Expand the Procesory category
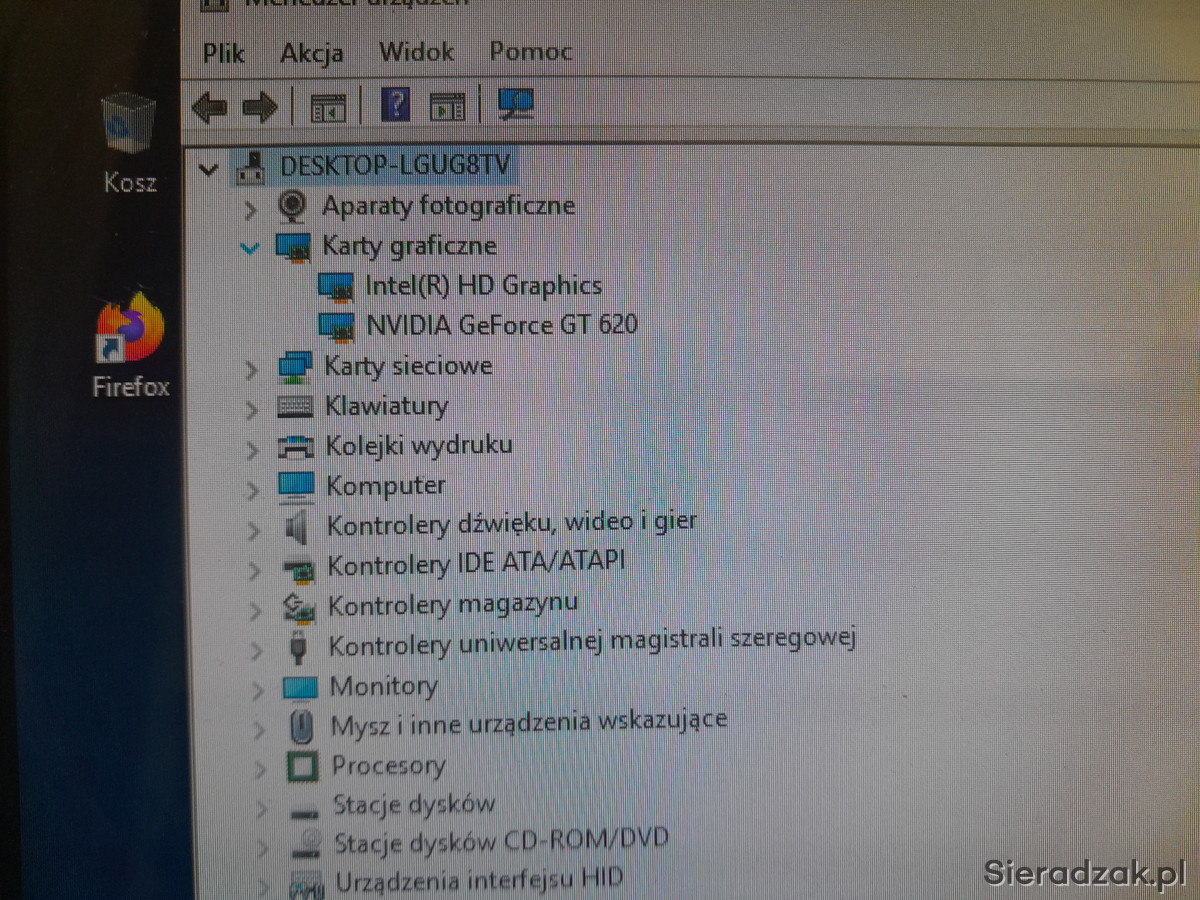 [x=261, y=770]
